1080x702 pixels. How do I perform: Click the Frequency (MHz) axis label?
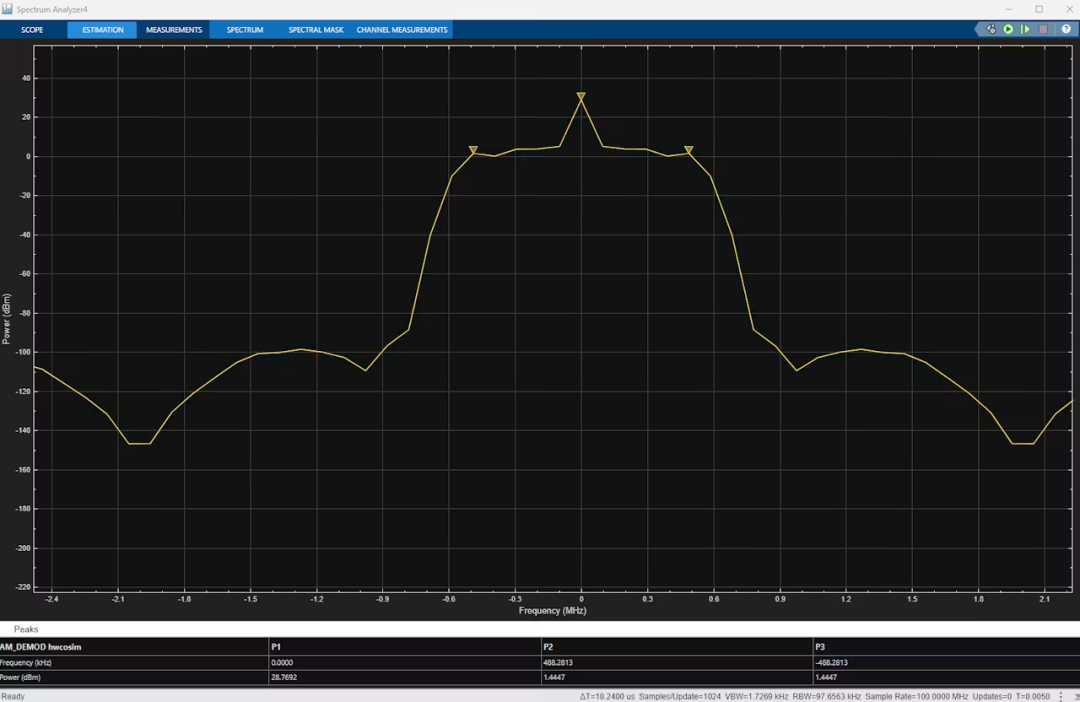click(552, 610)
